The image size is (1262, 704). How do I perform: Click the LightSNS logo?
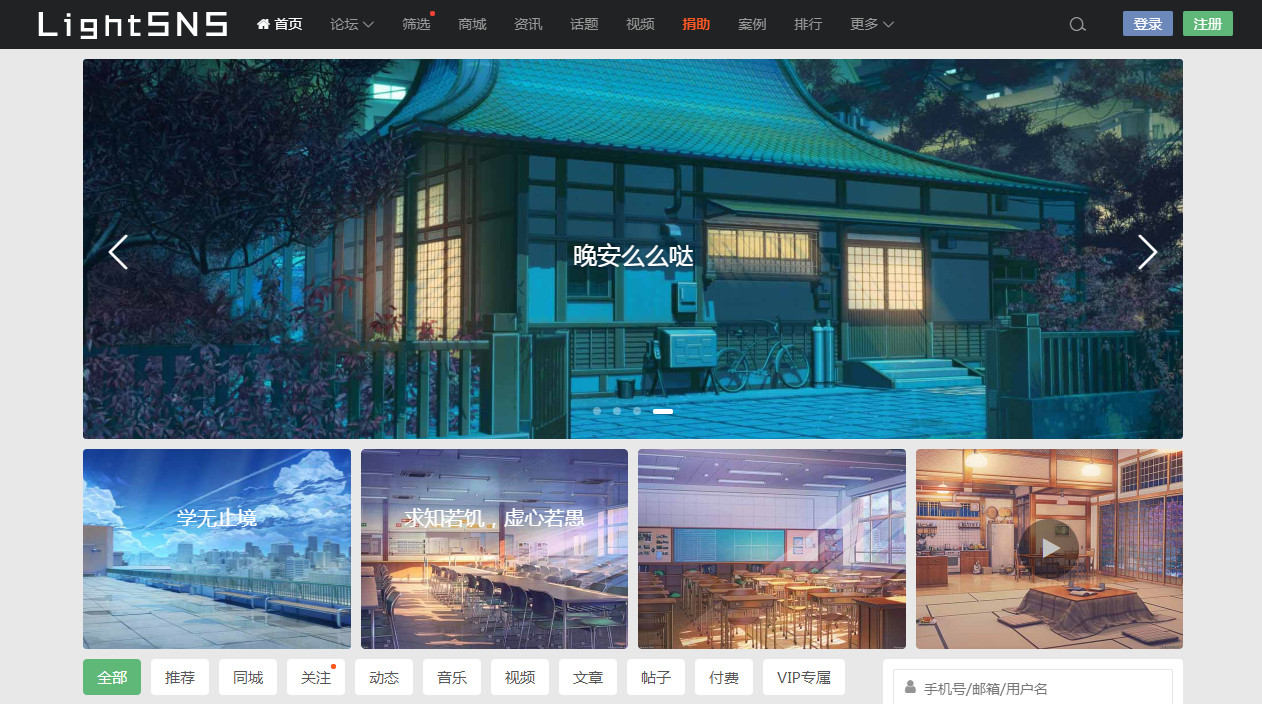pyautogui.click(x=133, y=24)
